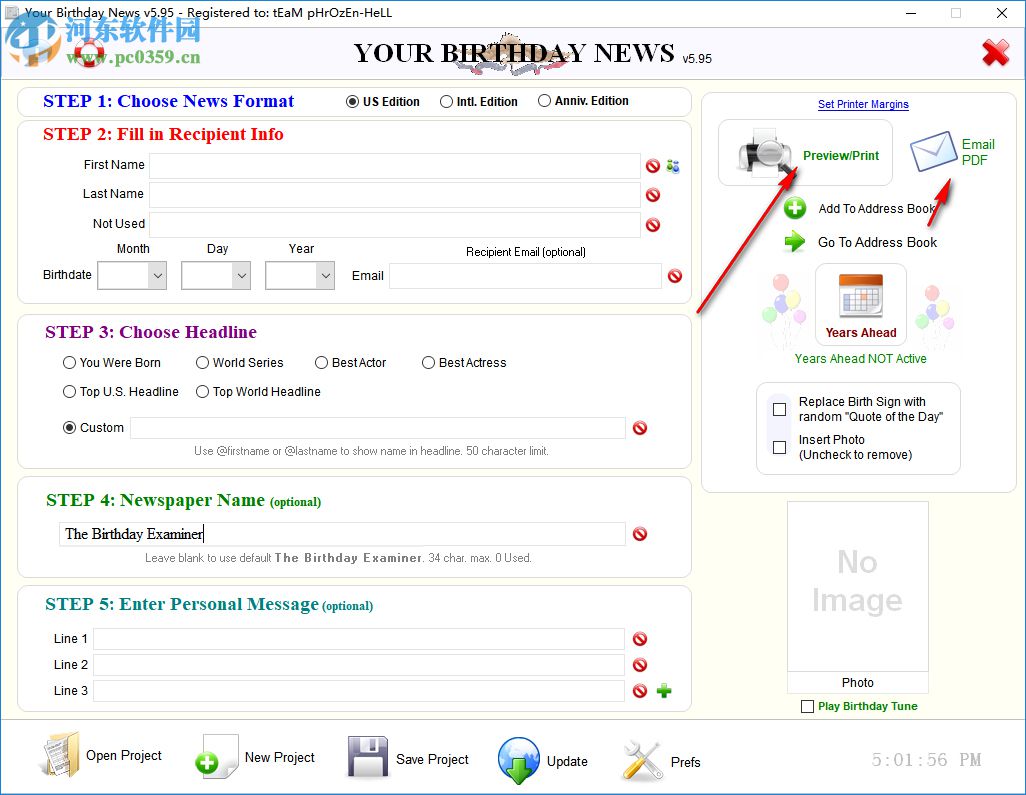Image resolution: width=1026 pixels, height=795 pixels.
Task: Open Preview/Print with the printer icon
Action: tap(765, 153)
